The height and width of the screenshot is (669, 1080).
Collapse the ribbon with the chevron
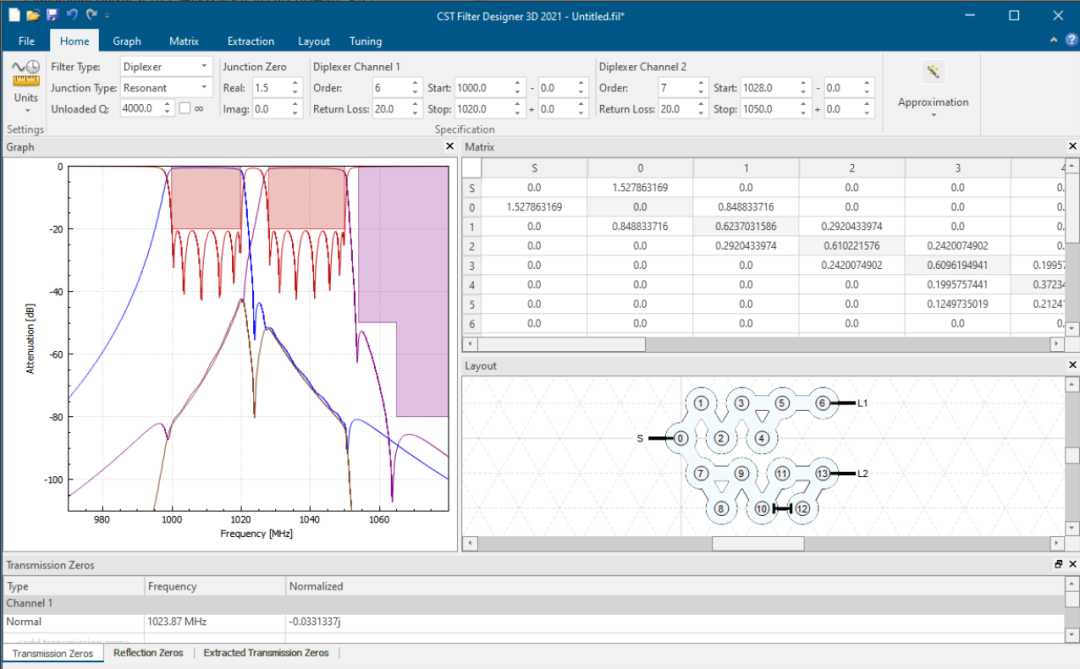(x=1054, y=40)
